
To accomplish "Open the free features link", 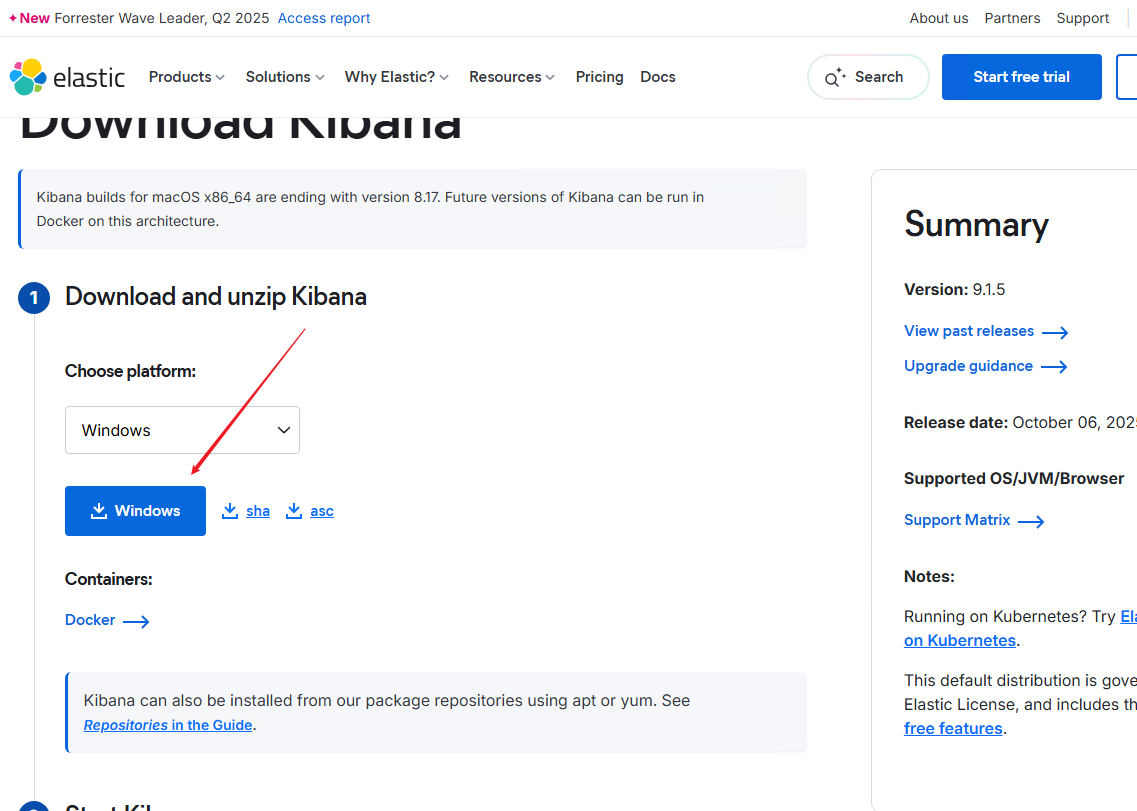I will 953,728.
